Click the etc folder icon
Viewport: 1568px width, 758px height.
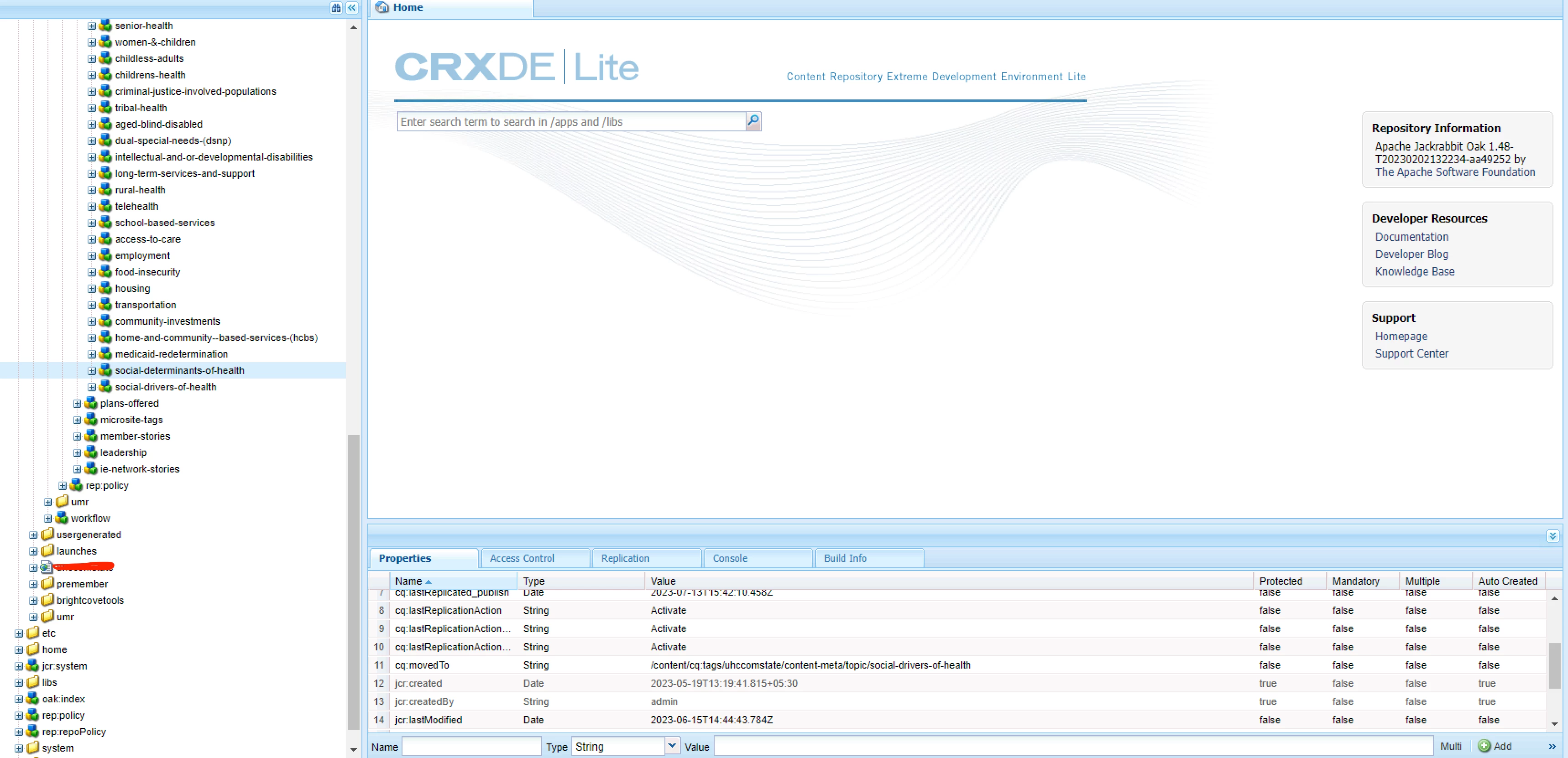click(x=33, y=633)
